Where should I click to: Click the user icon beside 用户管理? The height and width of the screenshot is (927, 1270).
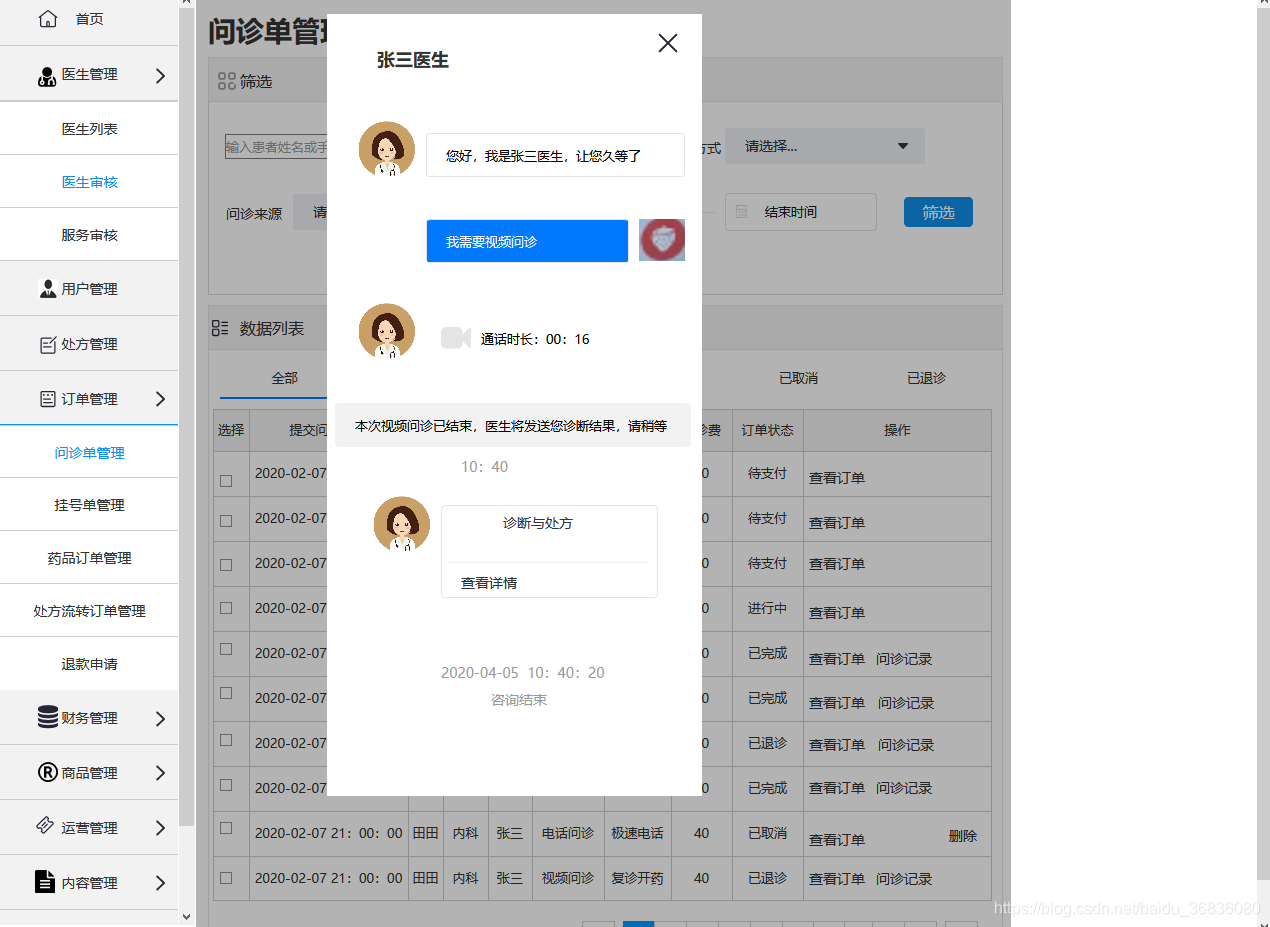pos(47,288)
